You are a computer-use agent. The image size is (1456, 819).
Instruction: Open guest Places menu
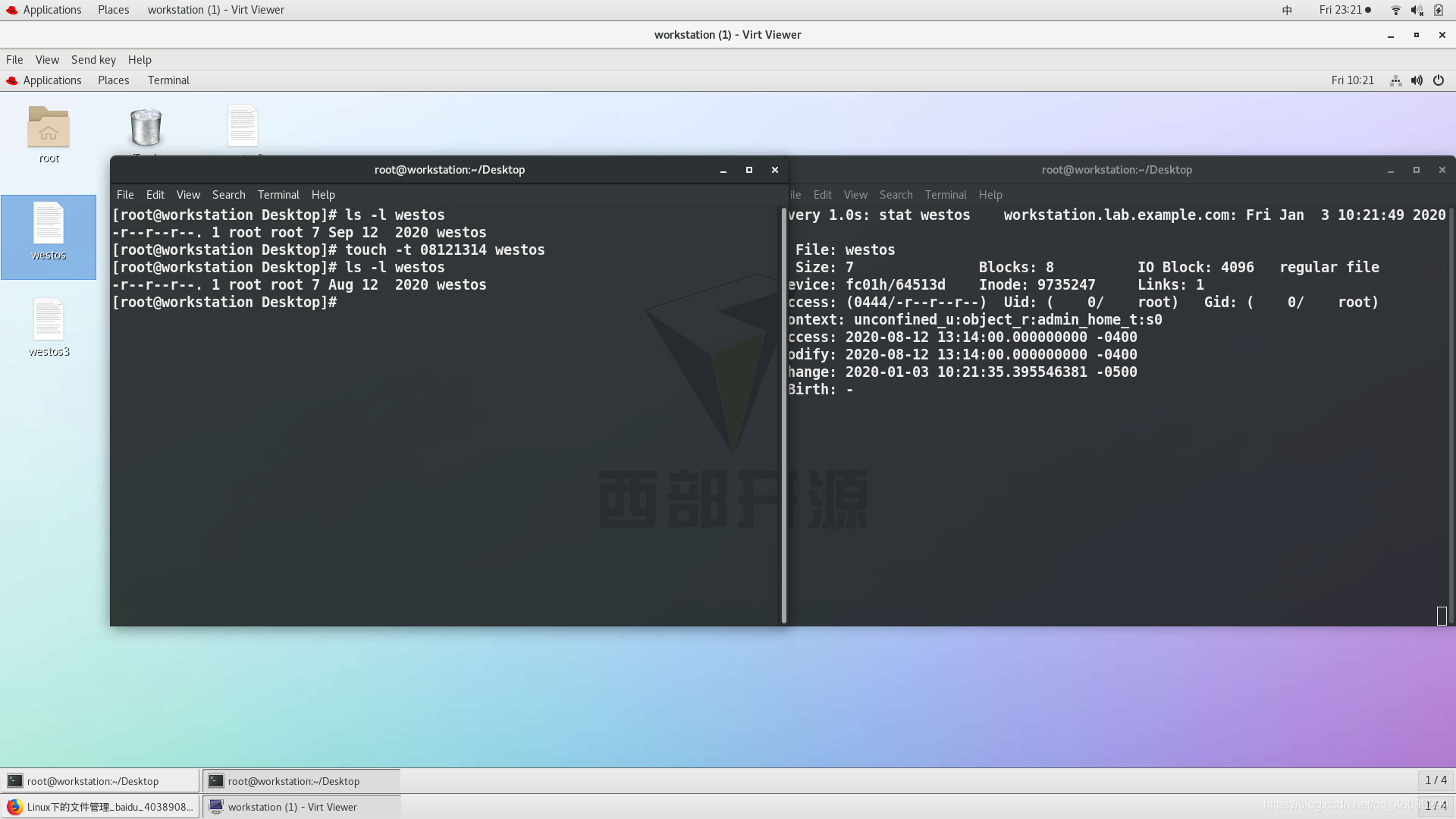click(x=114, y=80)
